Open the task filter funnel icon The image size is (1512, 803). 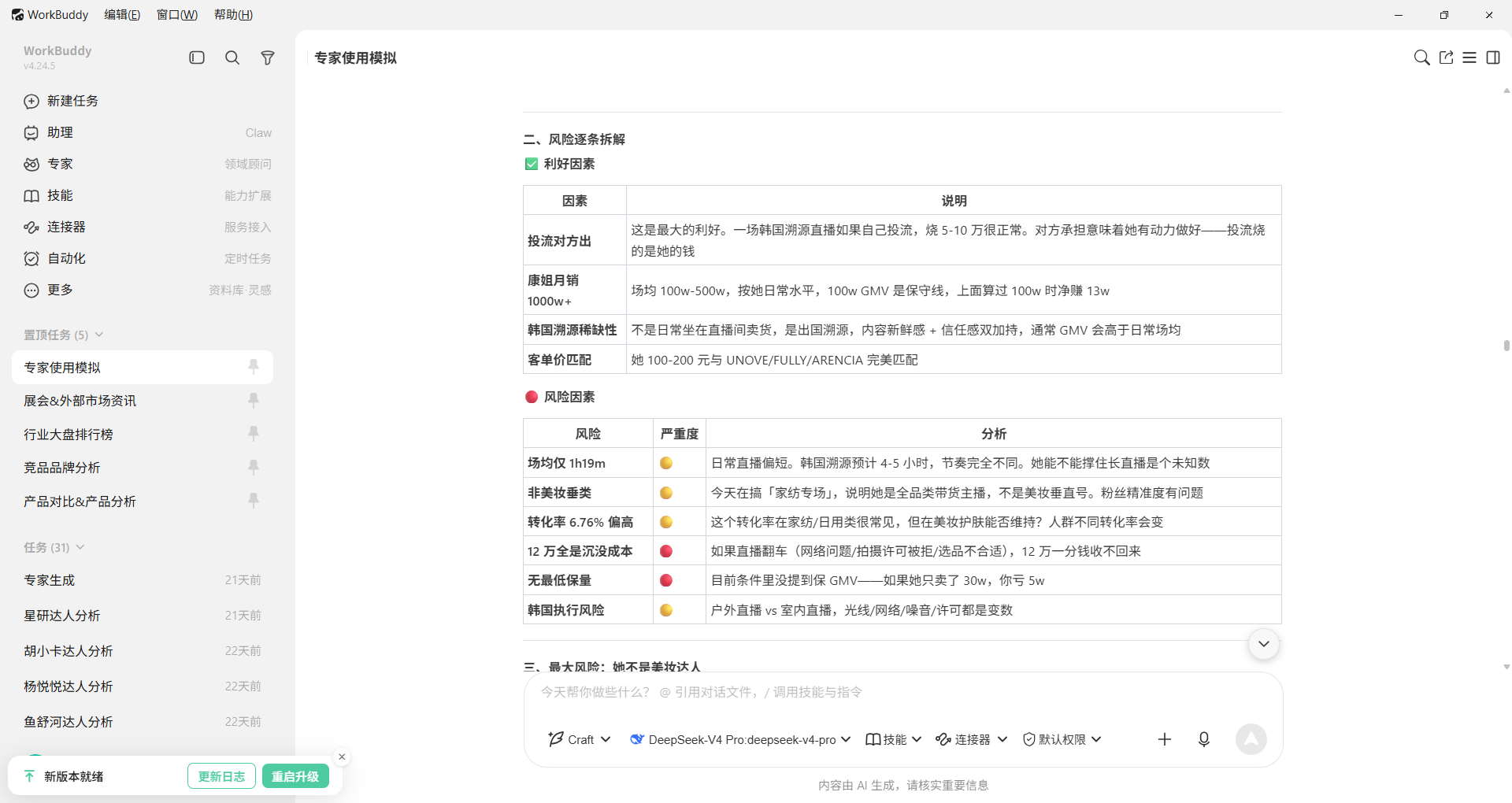pyautogui.click(x=268, y=57)
